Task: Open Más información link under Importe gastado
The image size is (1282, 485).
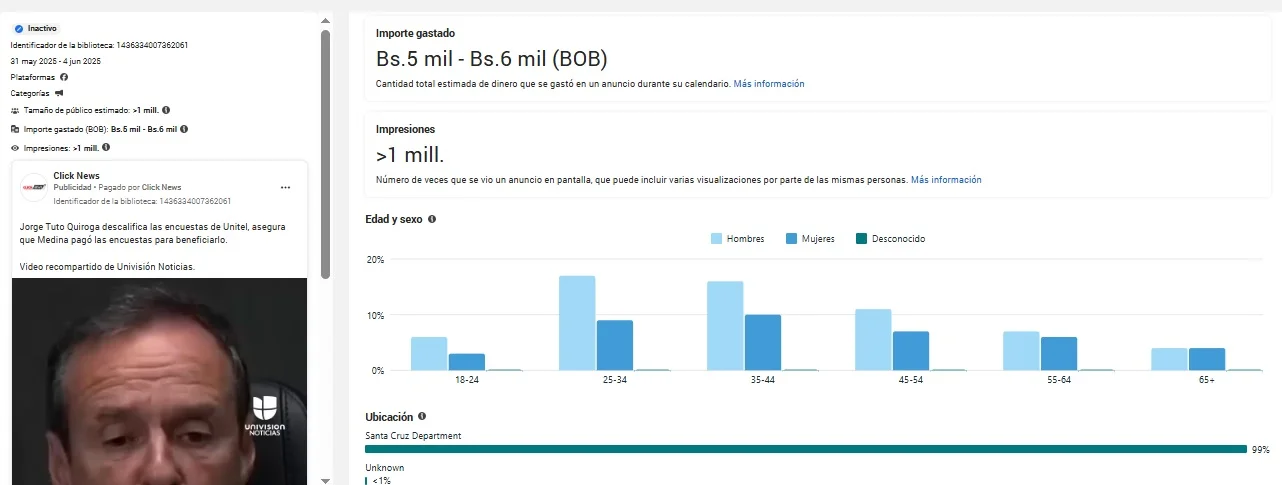Action: [768, 84]
